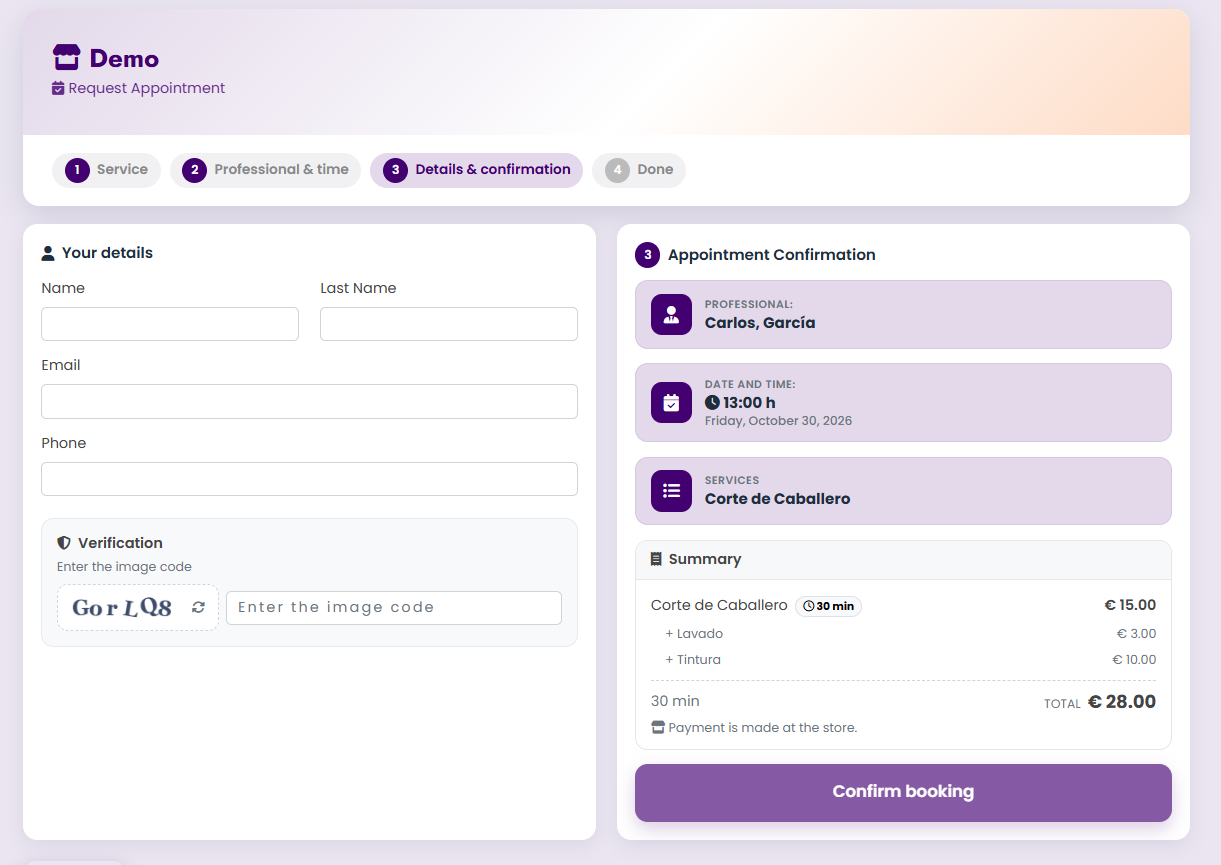Click into the Email field

(309, 401)
